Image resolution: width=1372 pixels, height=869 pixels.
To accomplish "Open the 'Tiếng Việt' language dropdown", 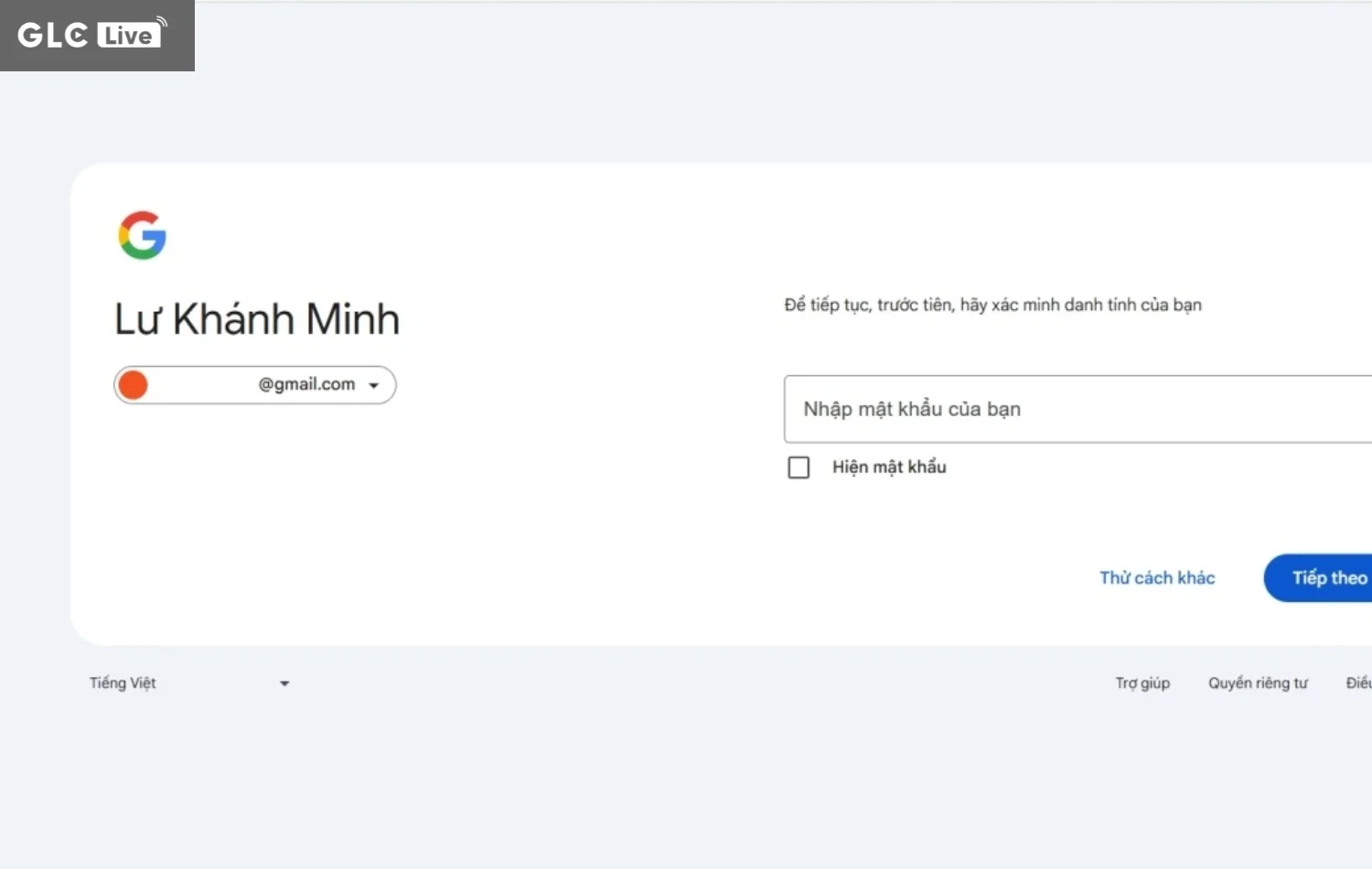I will pos(190,683).
